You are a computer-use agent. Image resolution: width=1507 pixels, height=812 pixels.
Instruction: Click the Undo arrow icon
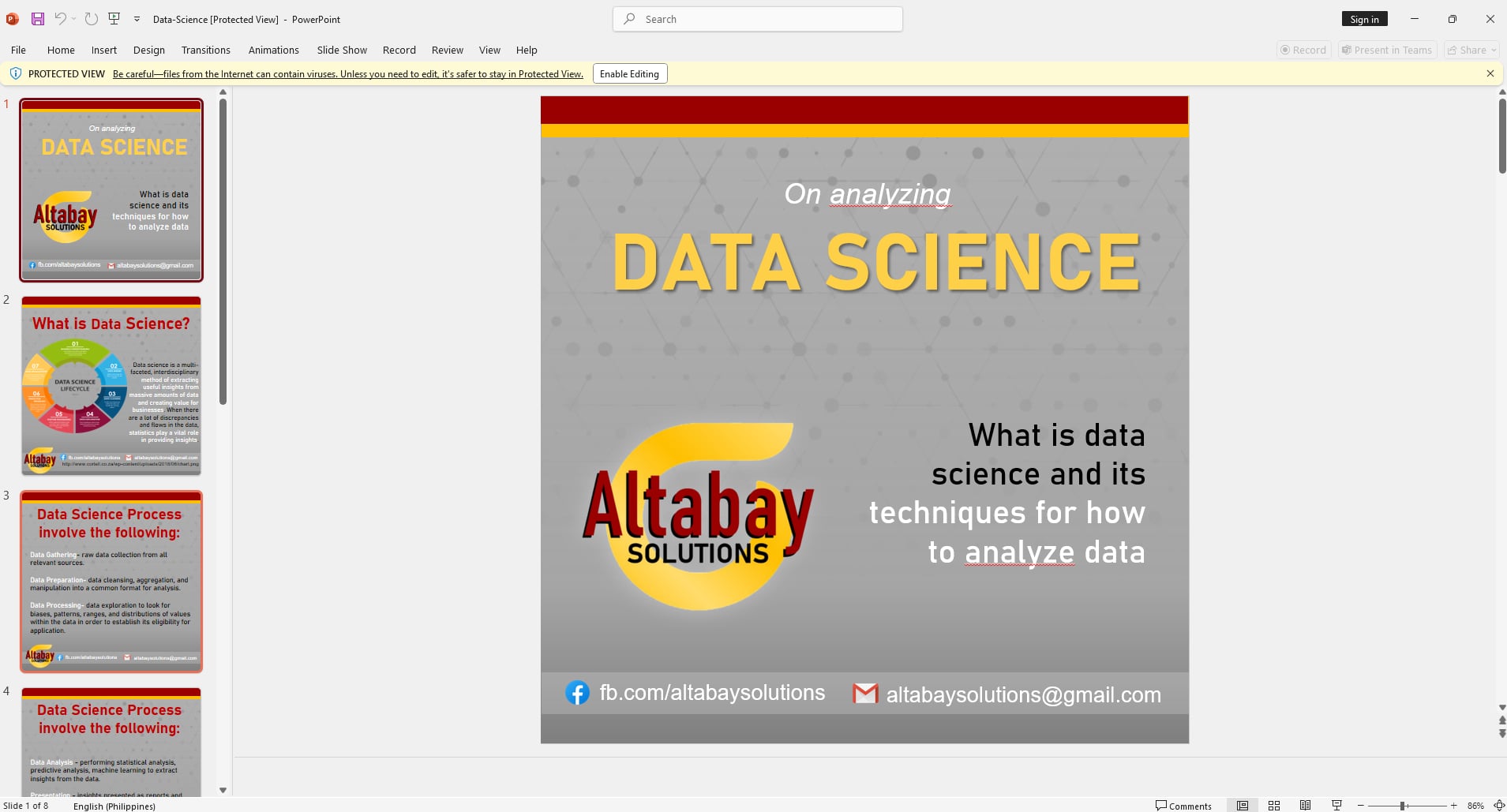click(x=59, y=19)
